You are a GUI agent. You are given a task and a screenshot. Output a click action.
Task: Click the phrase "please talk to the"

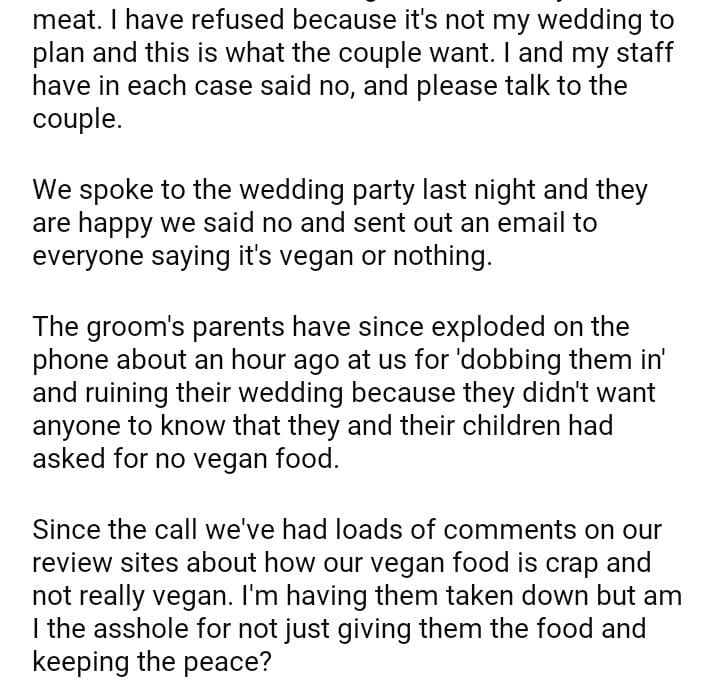540,84
